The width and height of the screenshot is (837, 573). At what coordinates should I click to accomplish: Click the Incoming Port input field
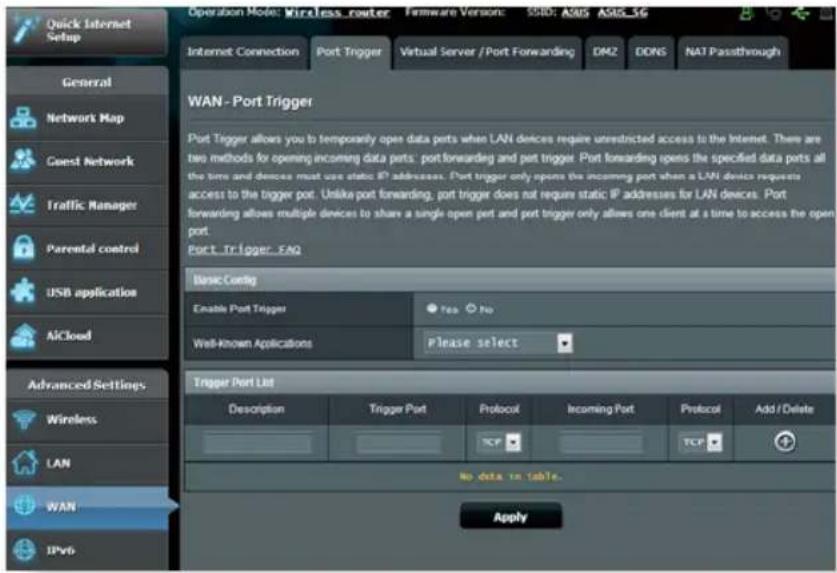coord(601,443)
